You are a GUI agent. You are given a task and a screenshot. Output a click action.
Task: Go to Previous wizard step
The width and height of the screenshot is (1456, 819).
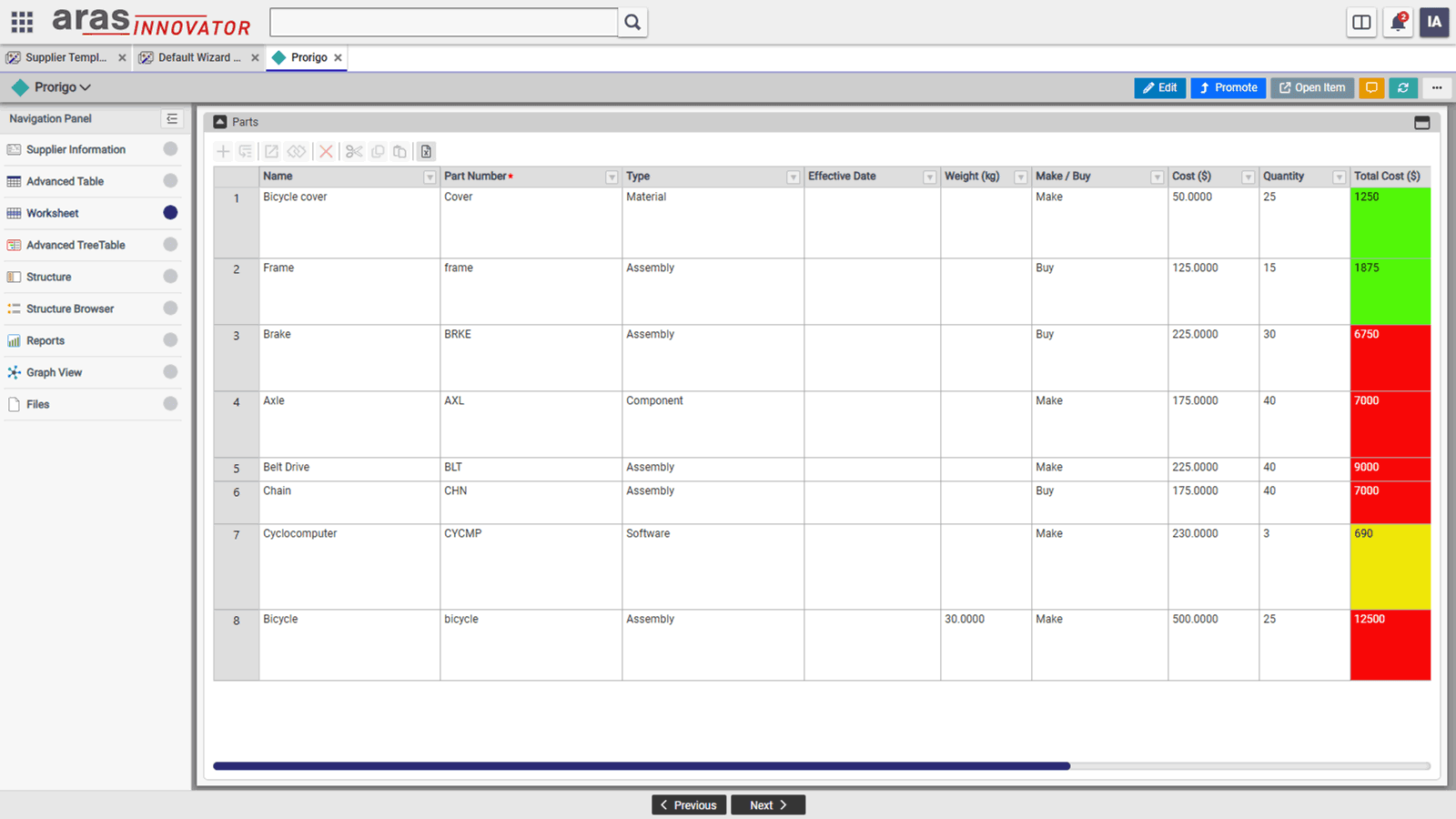pos(689,805)
